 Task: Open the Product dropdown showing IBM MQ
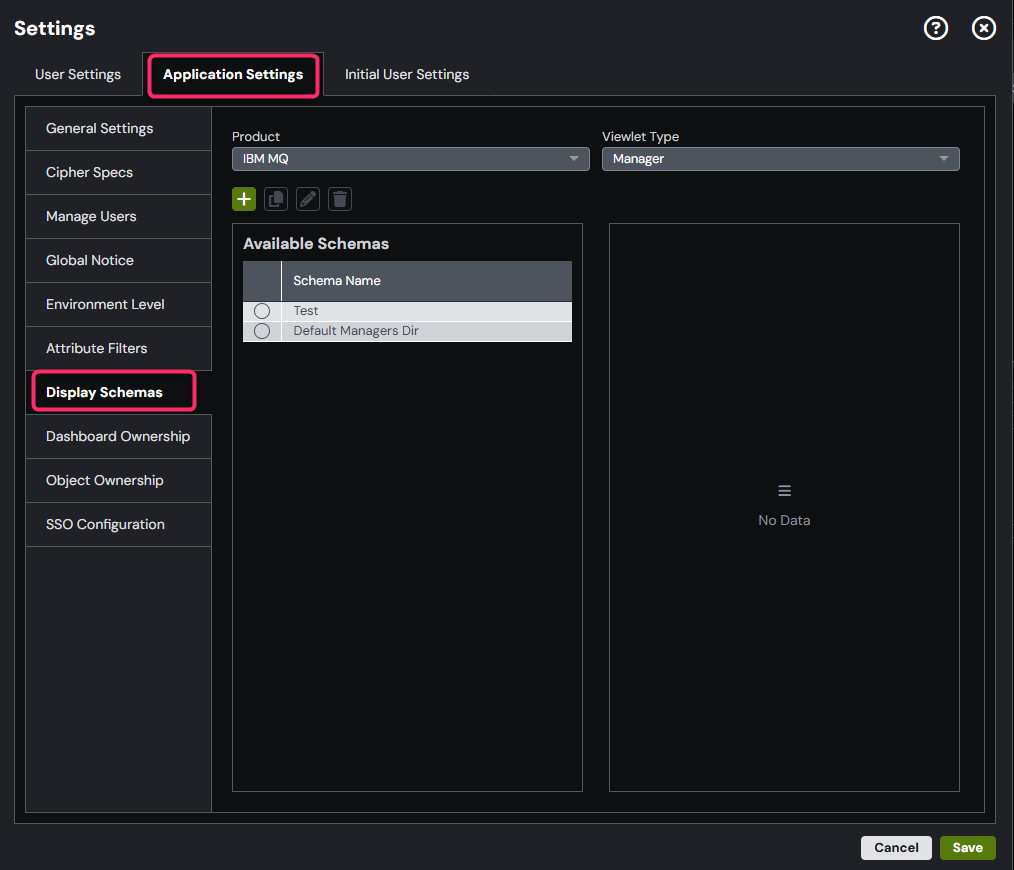tap(410, 158)
